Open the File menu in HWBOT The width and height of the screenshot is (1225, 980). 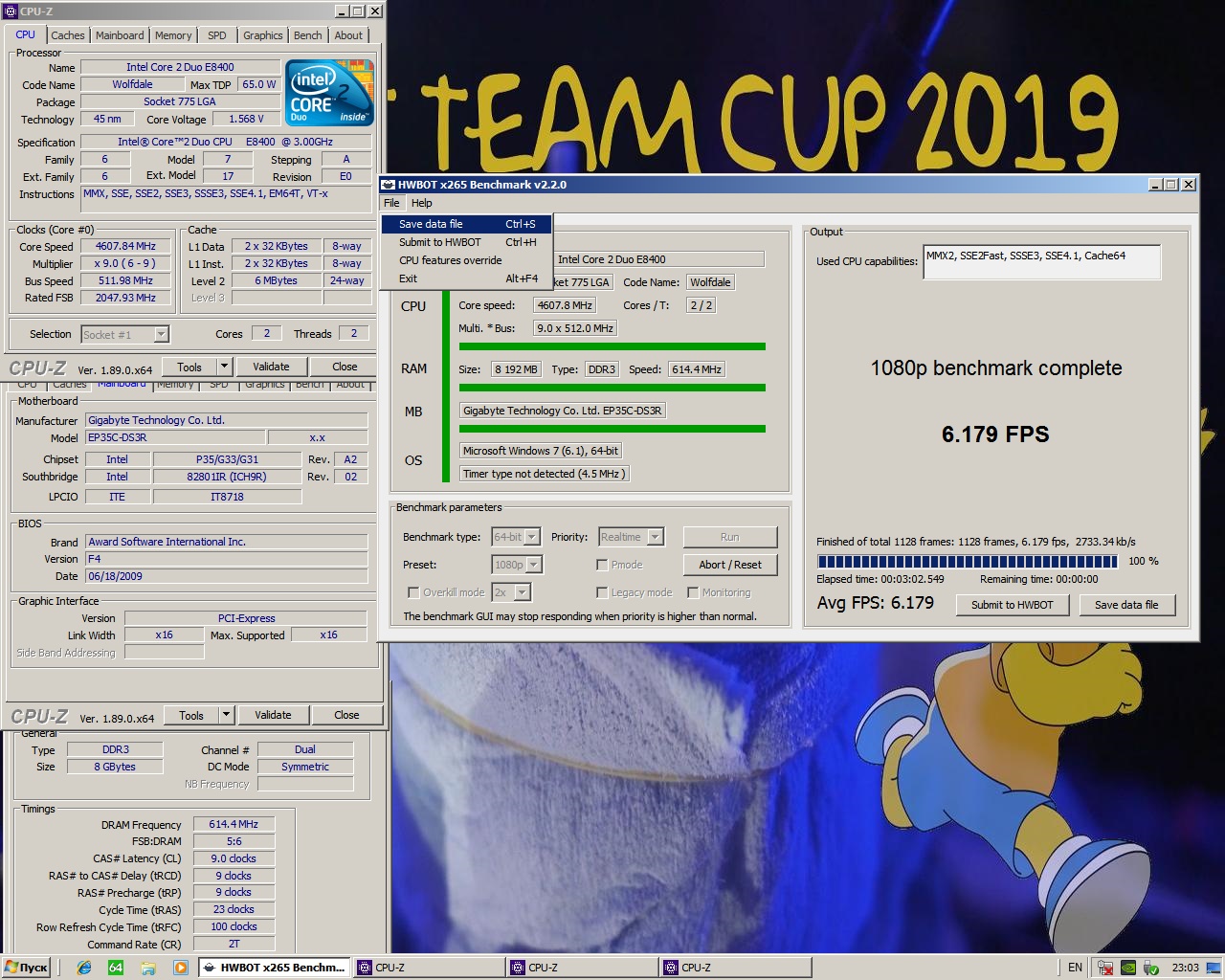click(x=391, y=203)
